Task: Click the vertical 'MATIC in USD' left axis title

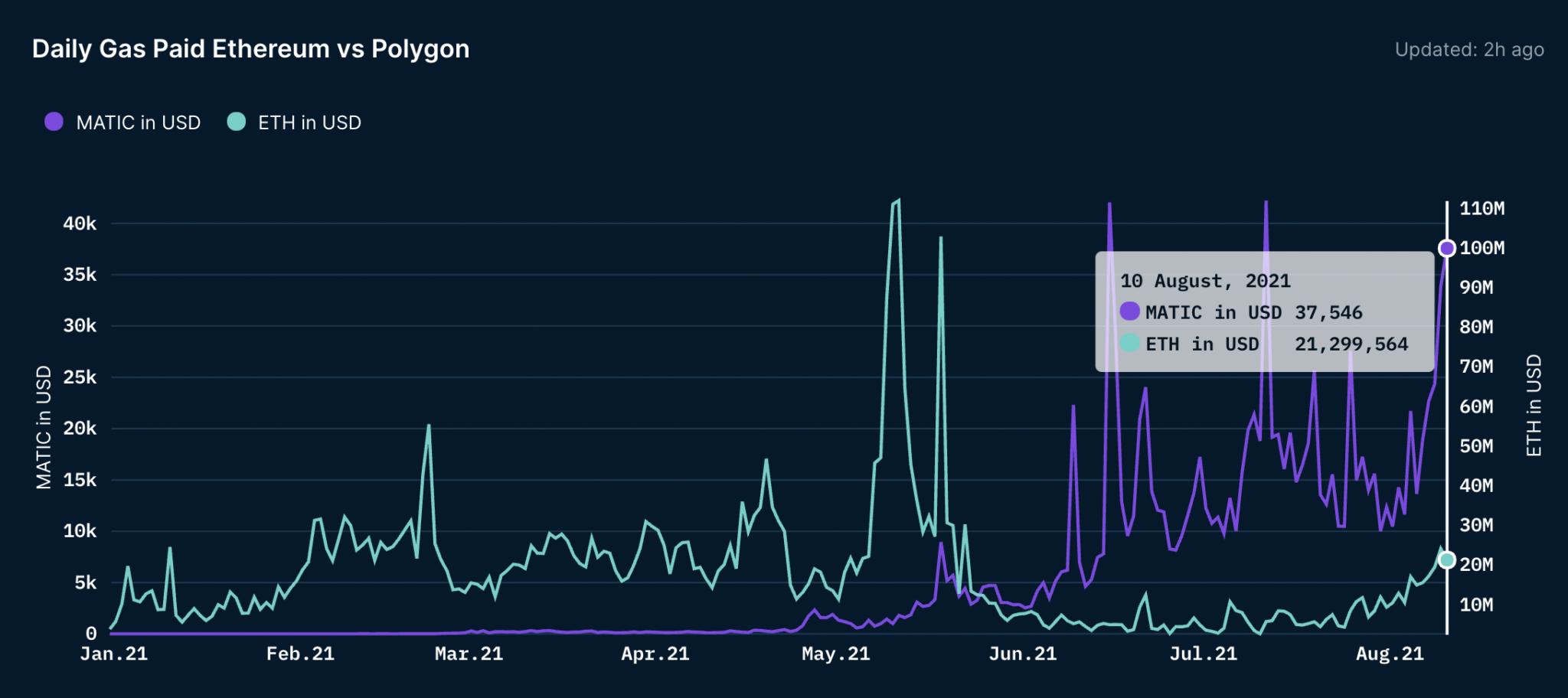Action: (x=44, y=427)
